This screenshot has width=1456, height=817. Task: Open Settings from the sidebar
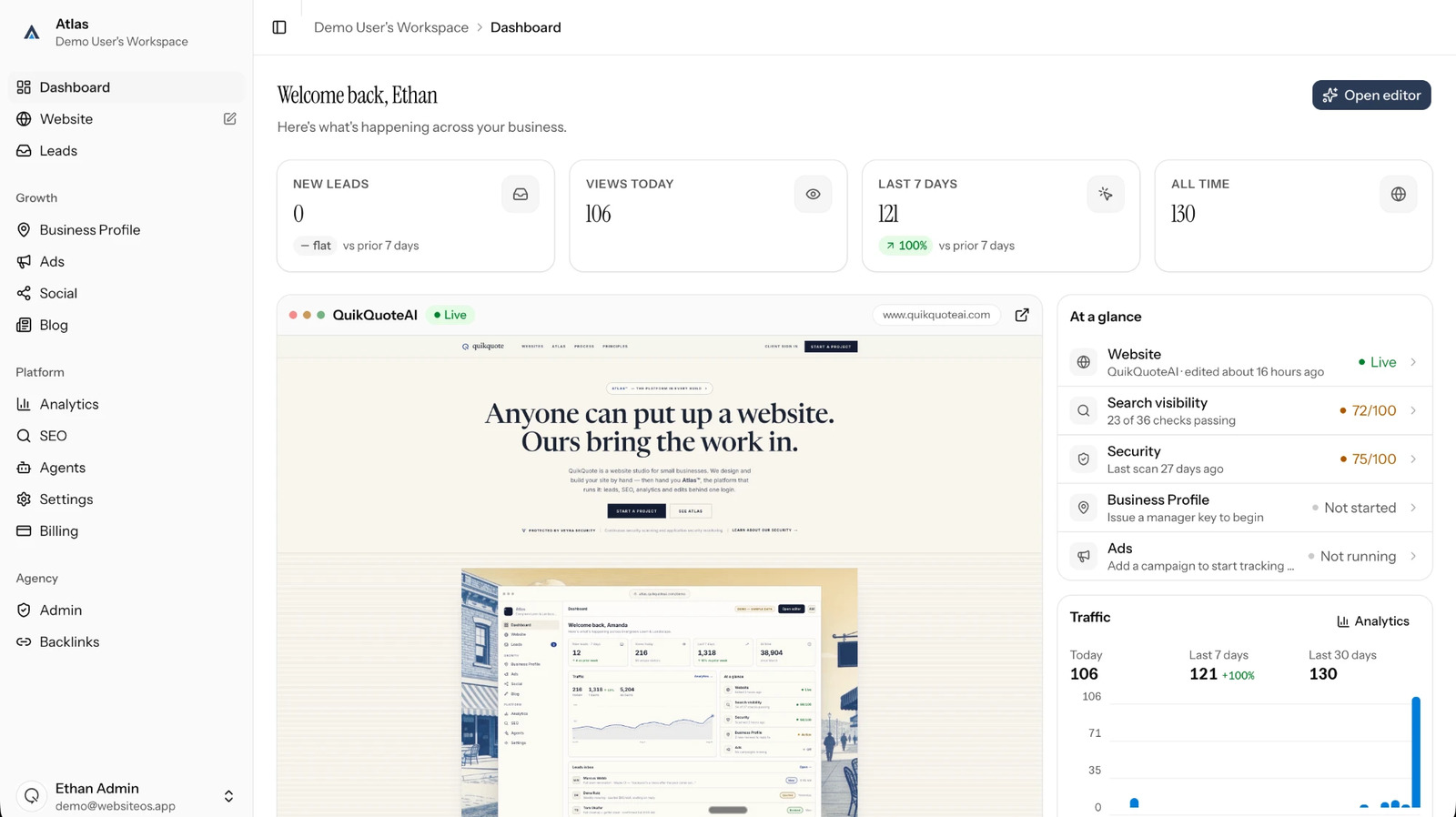click(x=126, y=499)
